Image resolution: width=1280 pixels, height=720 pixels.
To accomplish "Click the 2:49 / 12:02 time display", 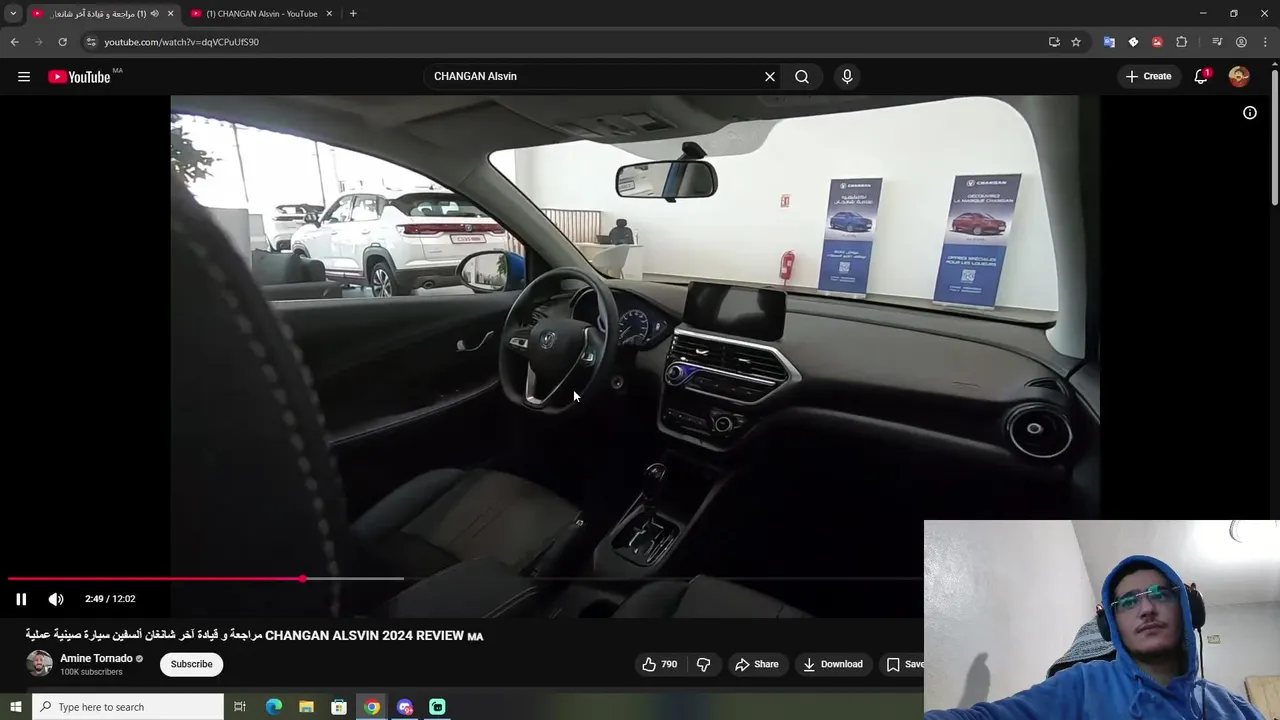I will coord(110,599).
